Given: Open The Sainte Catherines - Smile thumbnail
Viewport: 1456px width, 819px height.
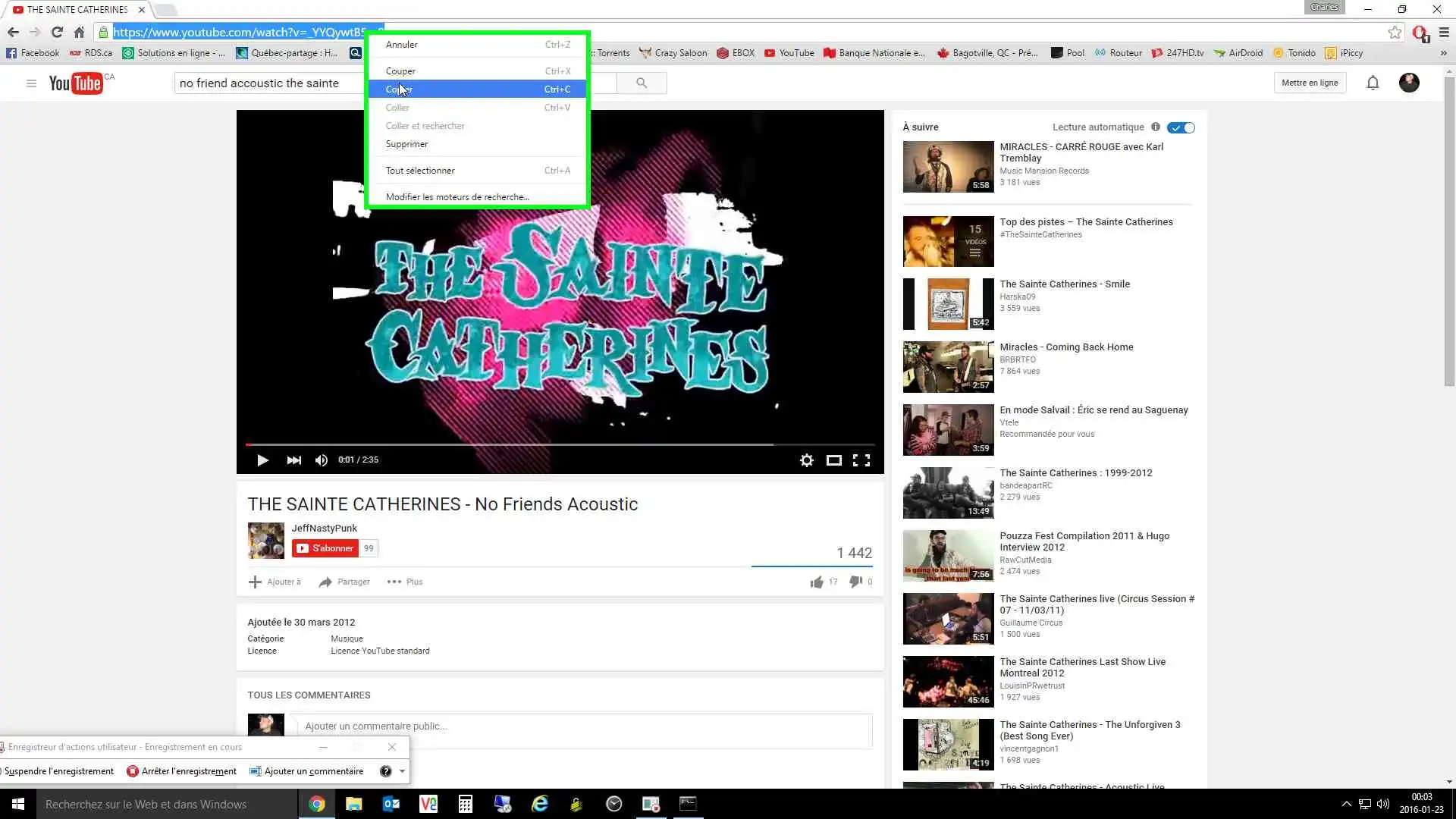Looking at the screenshot, I should (948, 304).
